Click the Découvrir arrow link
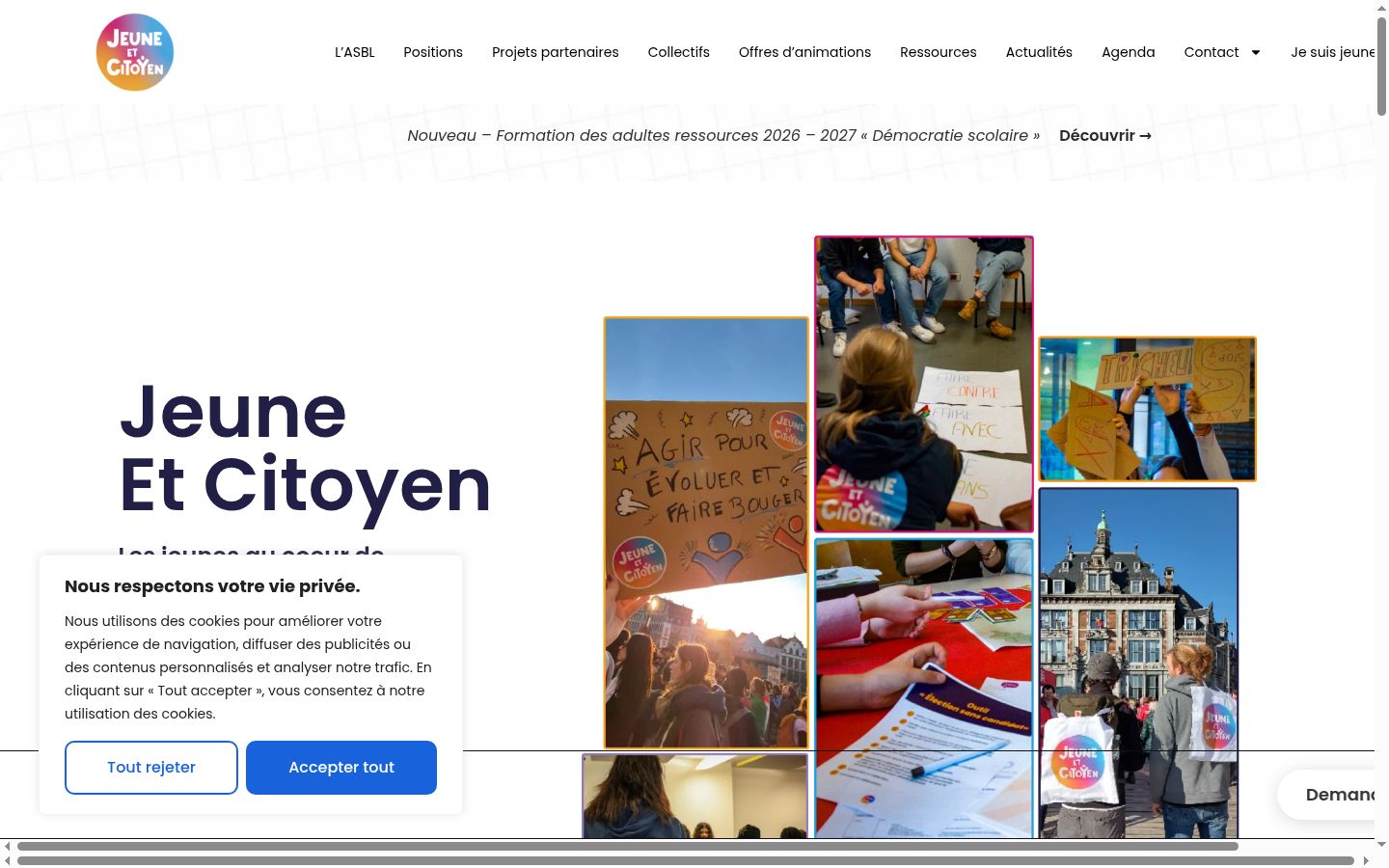1389x868 pixels. click(1105, 135)
